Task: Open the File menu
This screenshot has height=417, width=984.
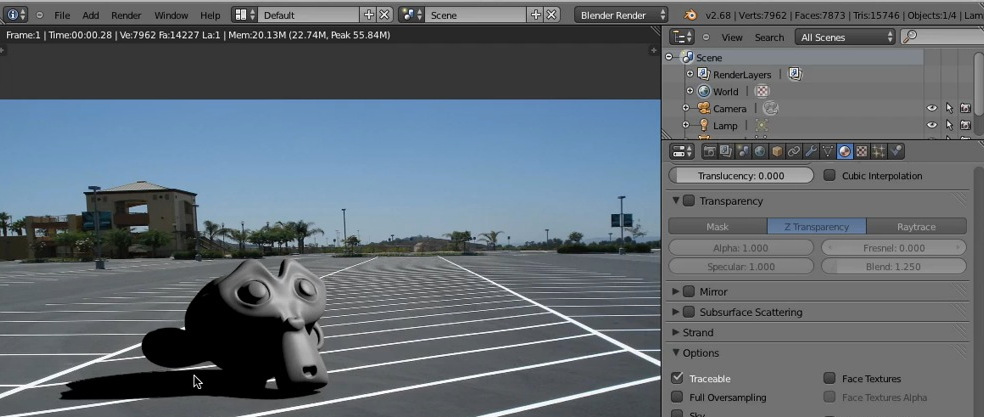Action: click(x=62, y=15)
